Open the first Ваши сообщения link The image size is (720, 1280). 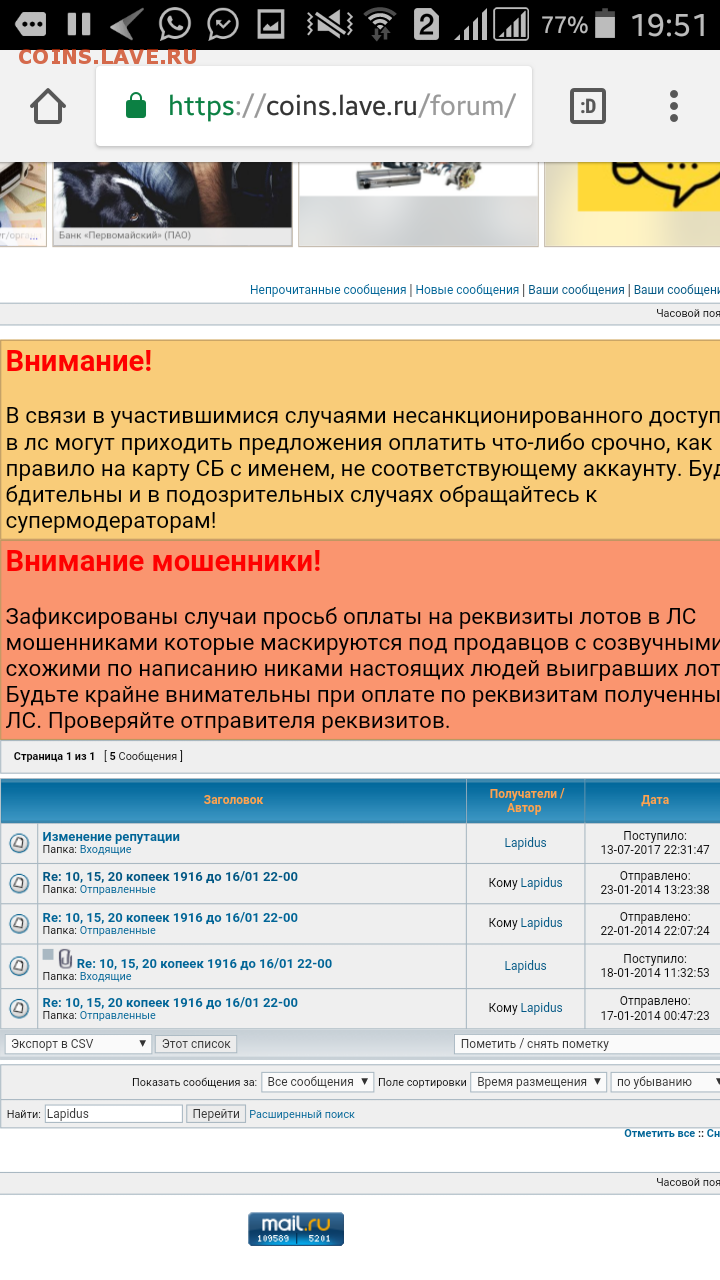tap(576, 290)
